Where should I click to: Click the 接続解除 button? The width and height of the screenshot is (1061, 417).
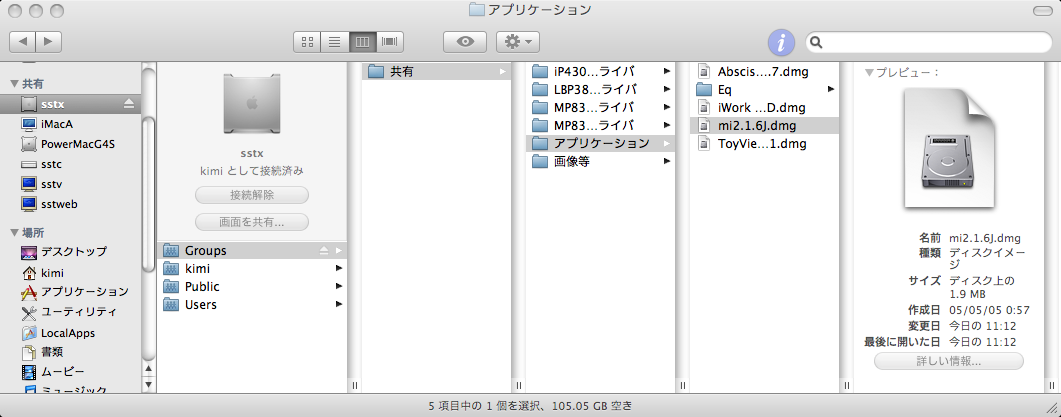(x=251, y=195)
